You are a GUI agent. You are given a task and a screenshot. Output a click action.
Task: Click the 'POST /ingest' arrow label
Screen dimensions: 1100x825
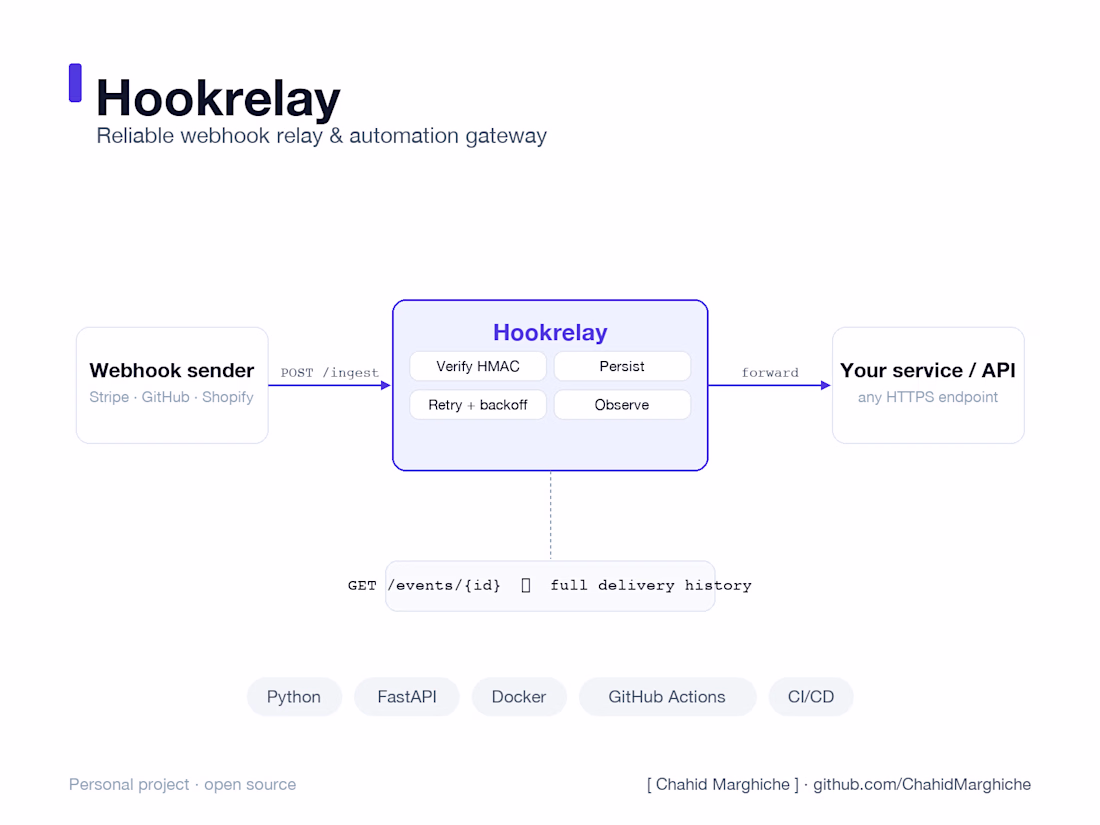pos(329,373)
